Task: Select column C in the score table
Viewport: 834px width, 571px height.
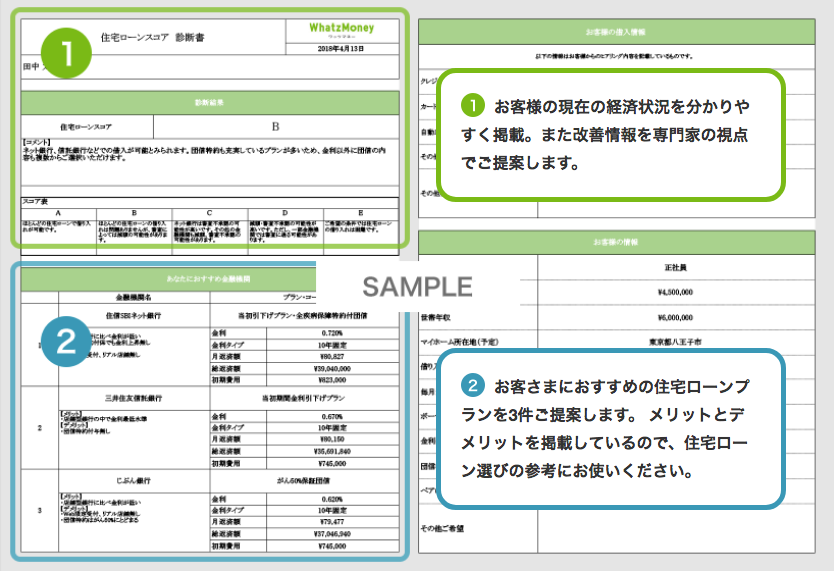Action: click(210, 213)
